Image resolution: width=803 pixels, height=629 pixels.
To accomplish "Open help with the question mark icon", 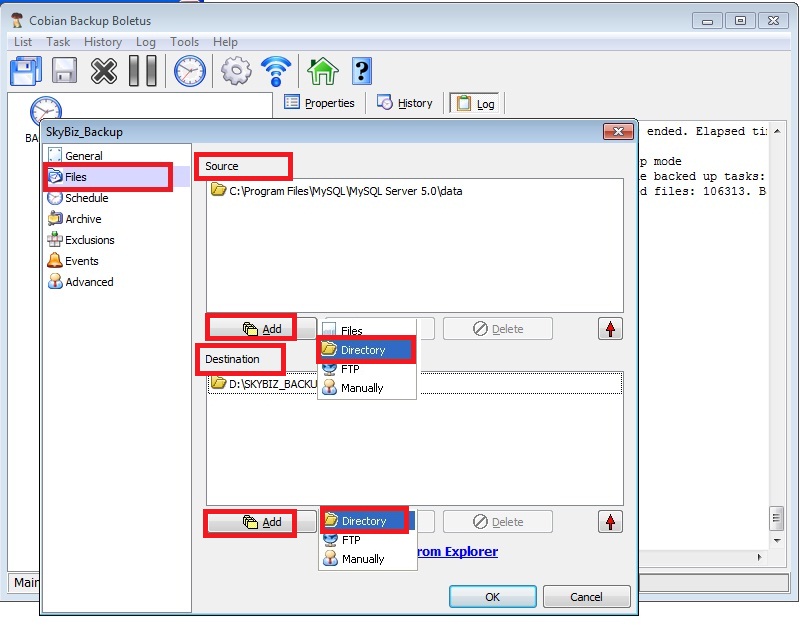I will 361,71.
